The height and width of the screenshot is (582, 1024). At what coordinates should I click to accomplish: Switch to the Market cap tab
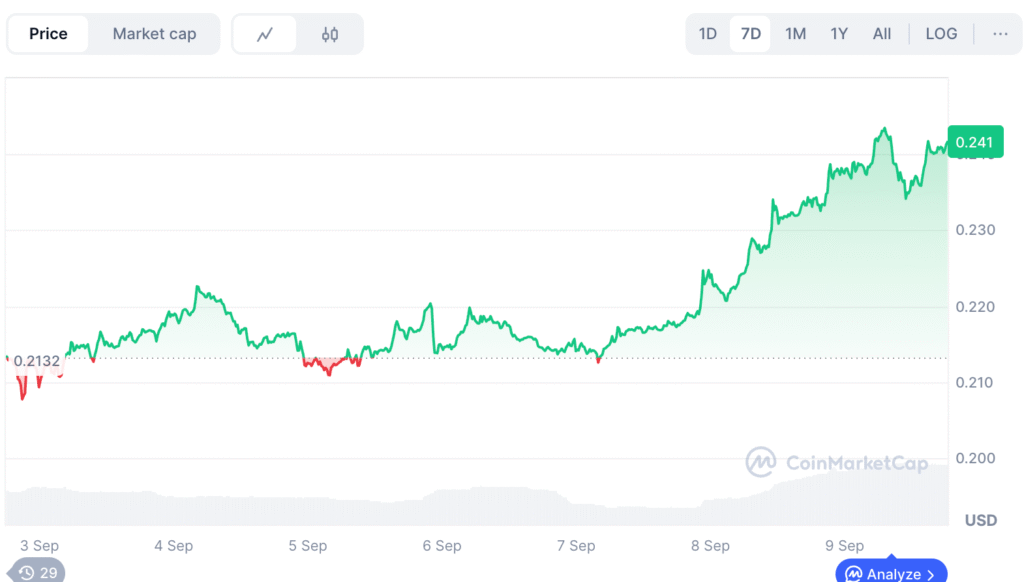(154, 34)
